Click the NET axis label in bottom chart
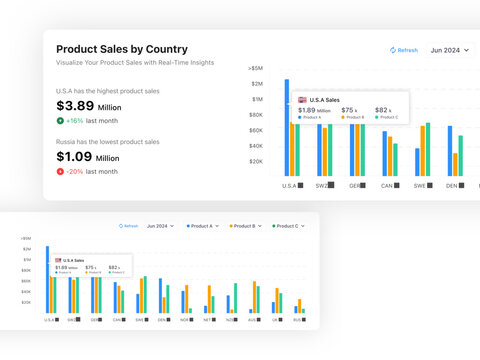The height and width of the screenshot is (360, 480). [210, 320]
